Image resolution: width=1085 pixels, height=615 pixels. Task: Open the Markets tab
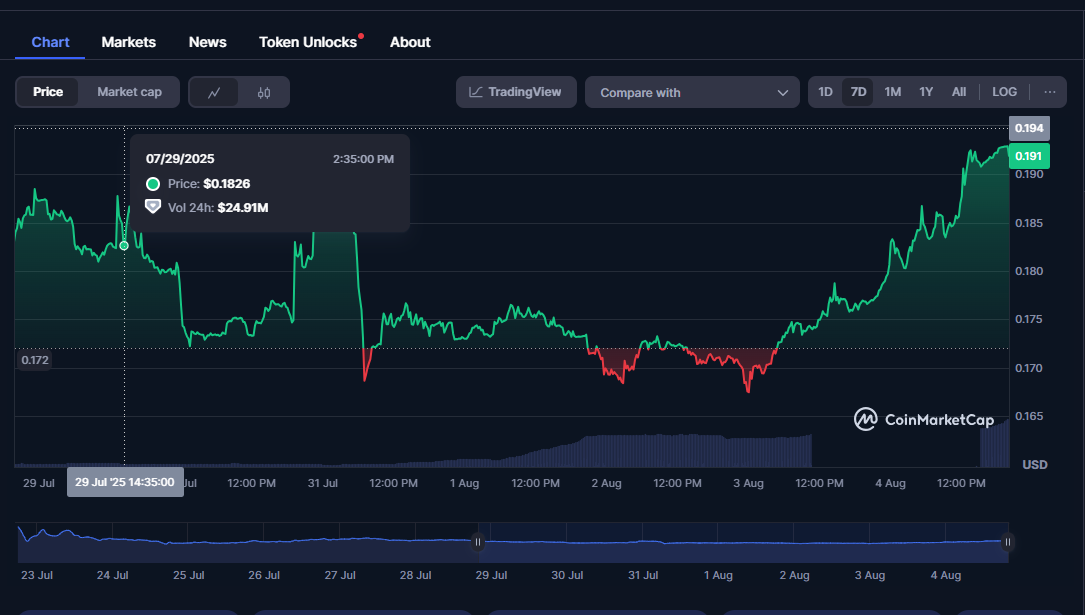[128, 42]
